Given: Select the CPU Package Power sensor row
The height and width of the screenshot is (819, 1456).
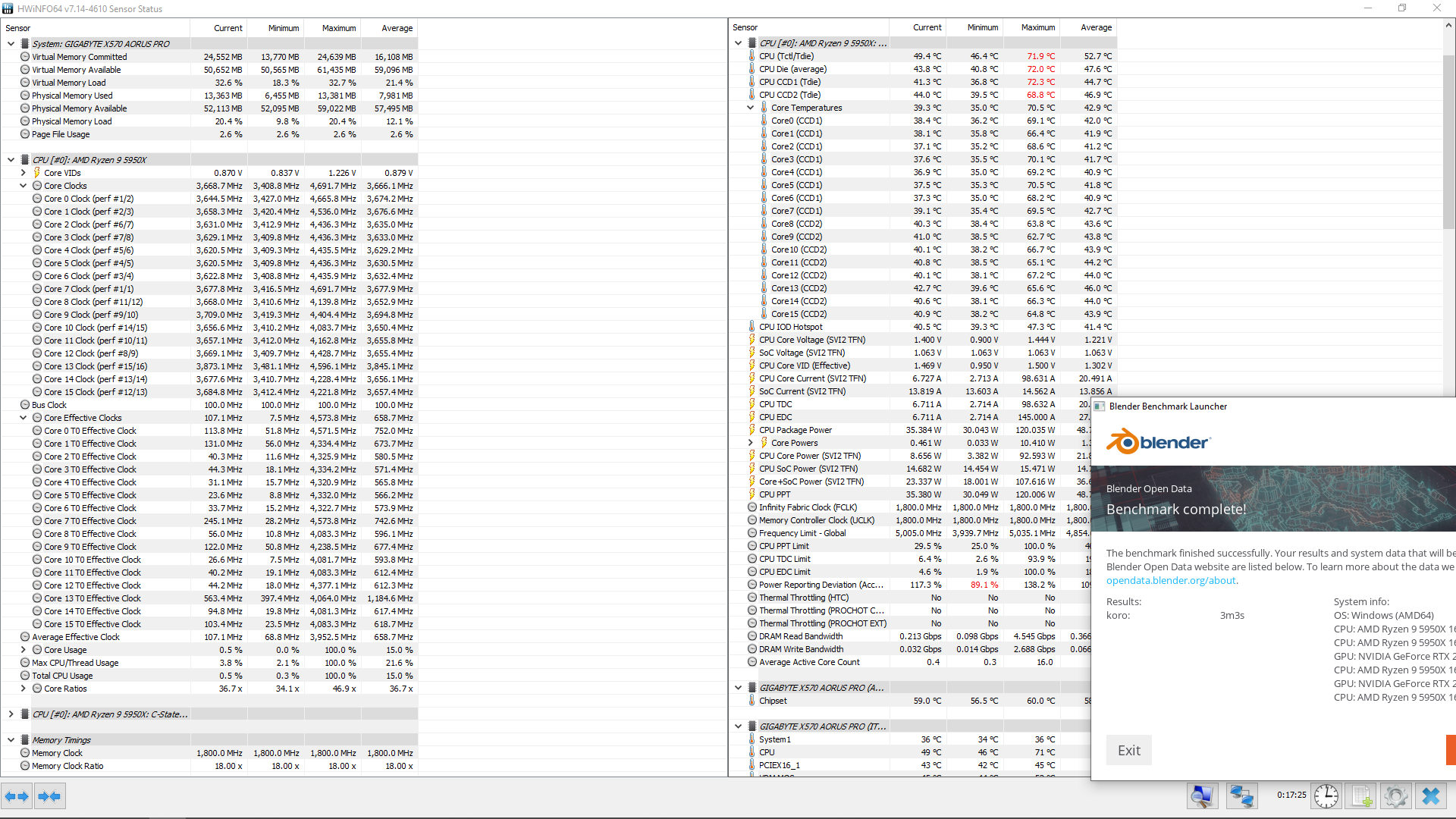Looking at the screenshot, I should 795,430.
